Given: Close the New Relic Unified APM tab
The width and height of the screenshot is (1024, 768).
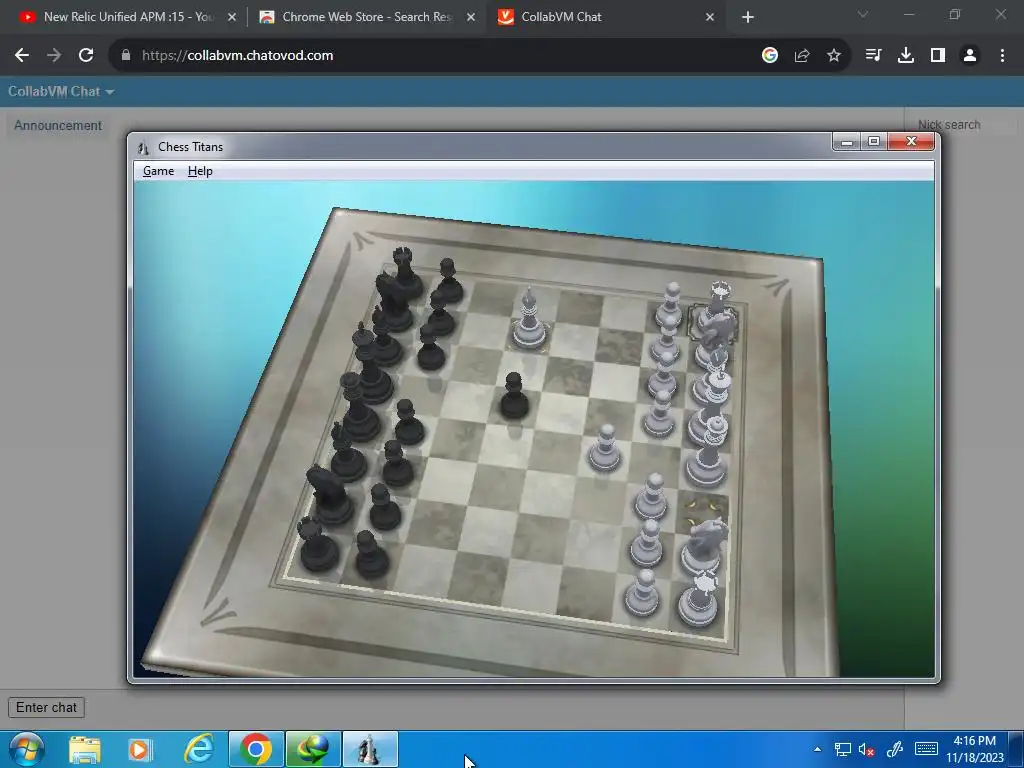Looking at the screenshot, I should click(x=232, y=18).
